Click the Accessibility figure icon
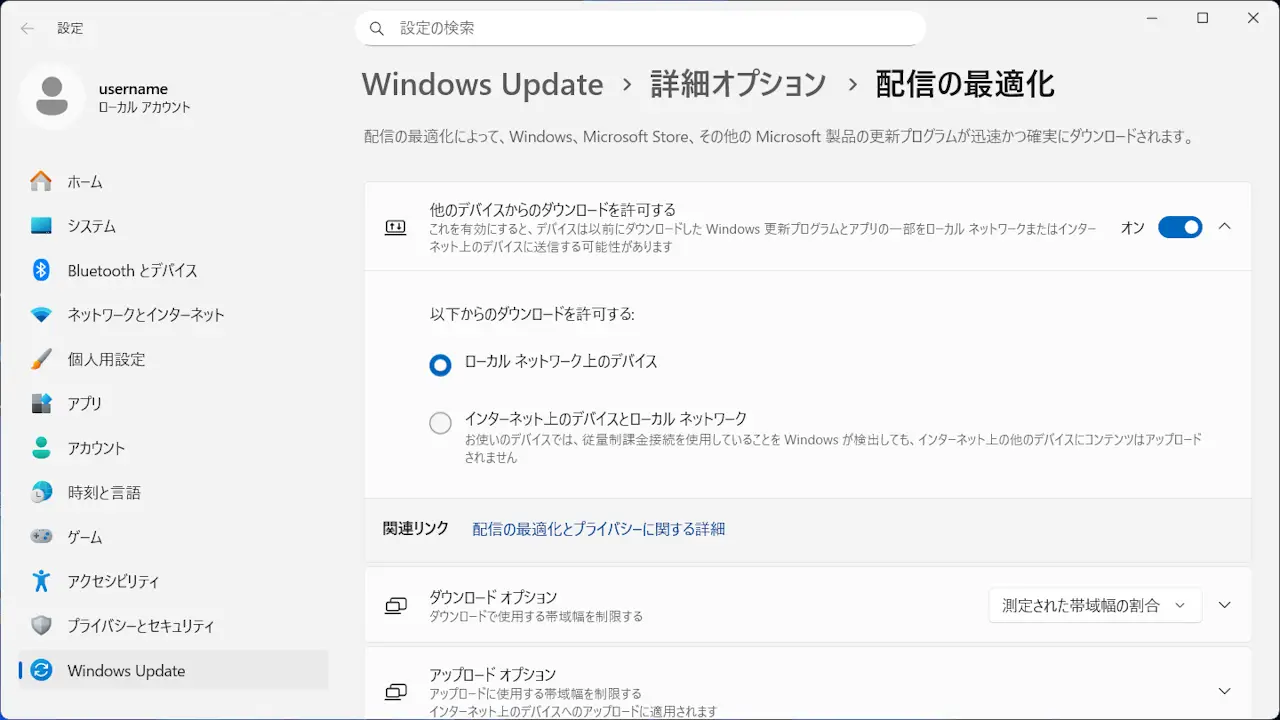The image size is (1280, 720). (41, 581)
